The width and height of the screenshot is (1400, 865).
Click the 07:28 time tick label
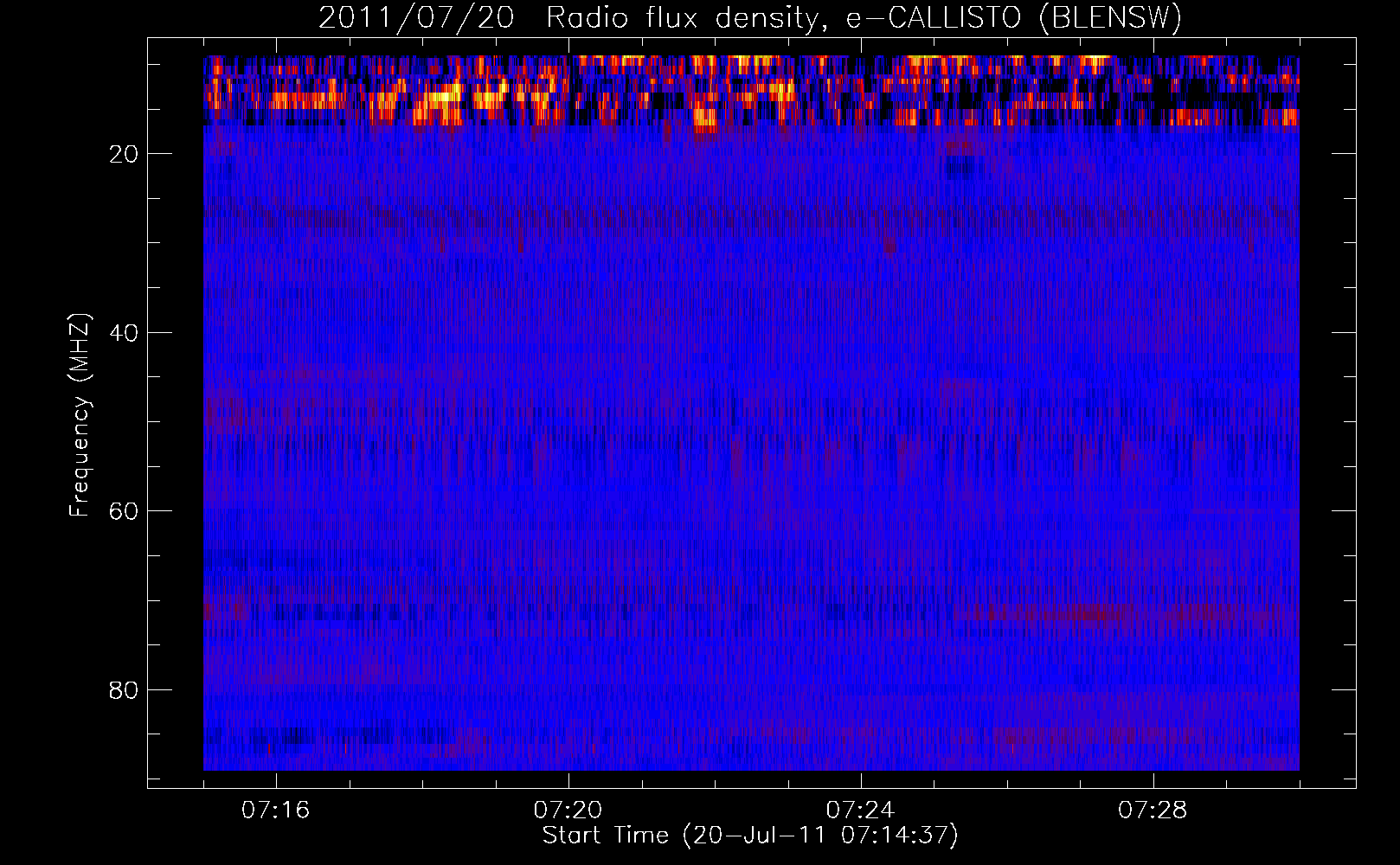pos(1153,811)
